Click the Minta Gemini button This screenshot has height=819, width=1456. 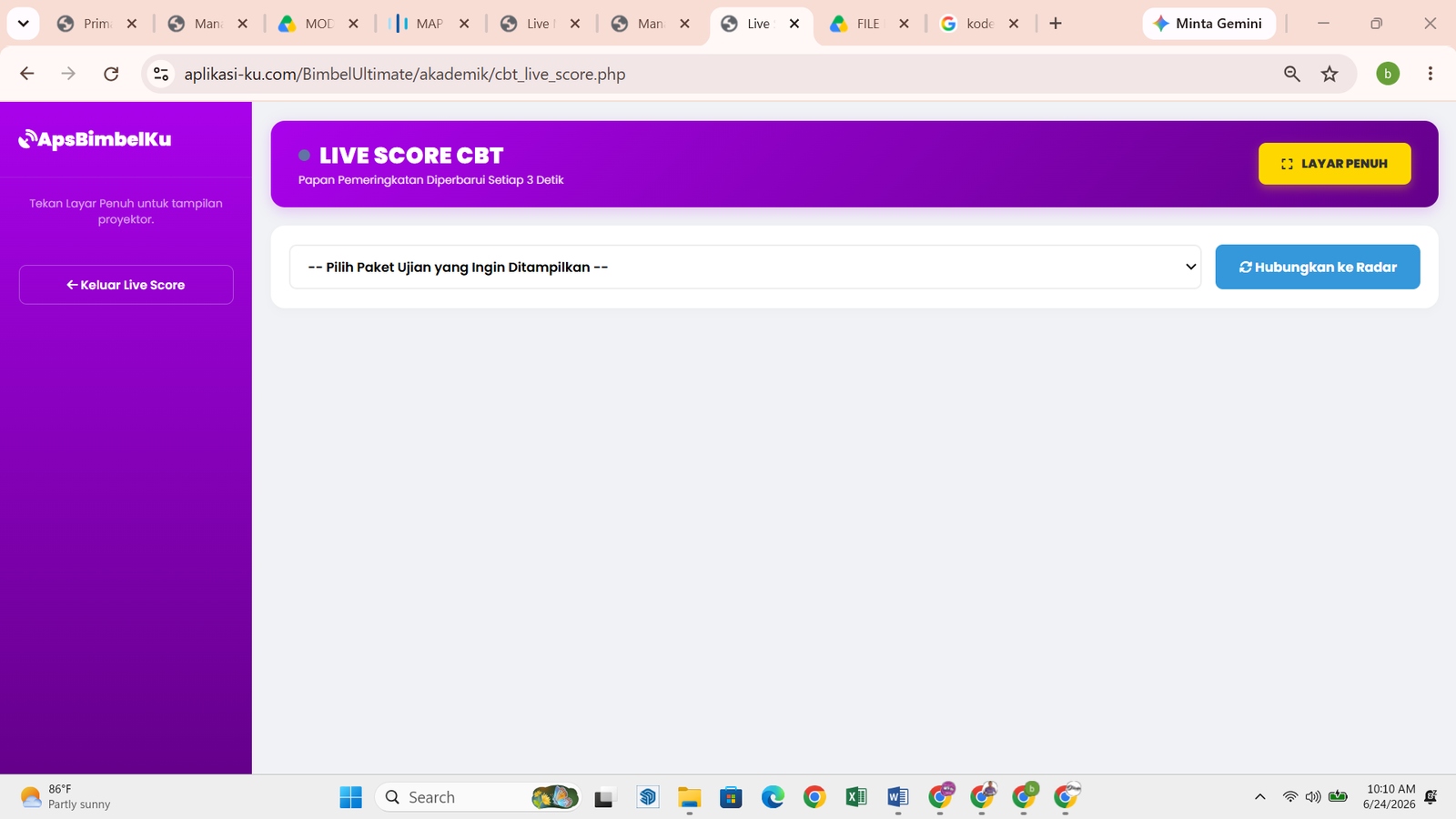click(1208, 24)
